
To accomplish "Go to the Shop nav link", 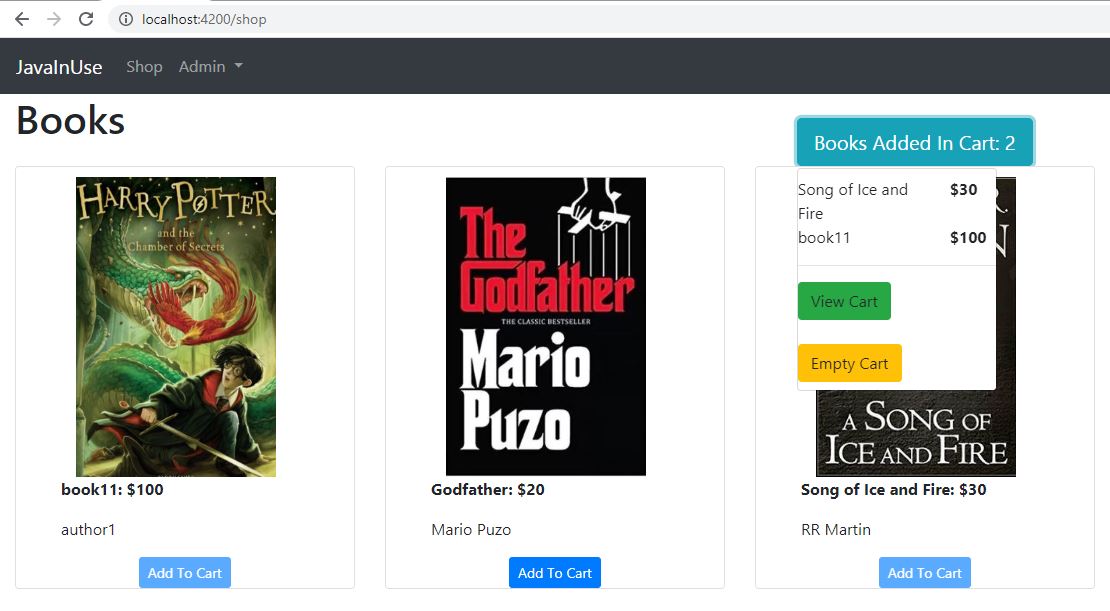I will [144, 67].
